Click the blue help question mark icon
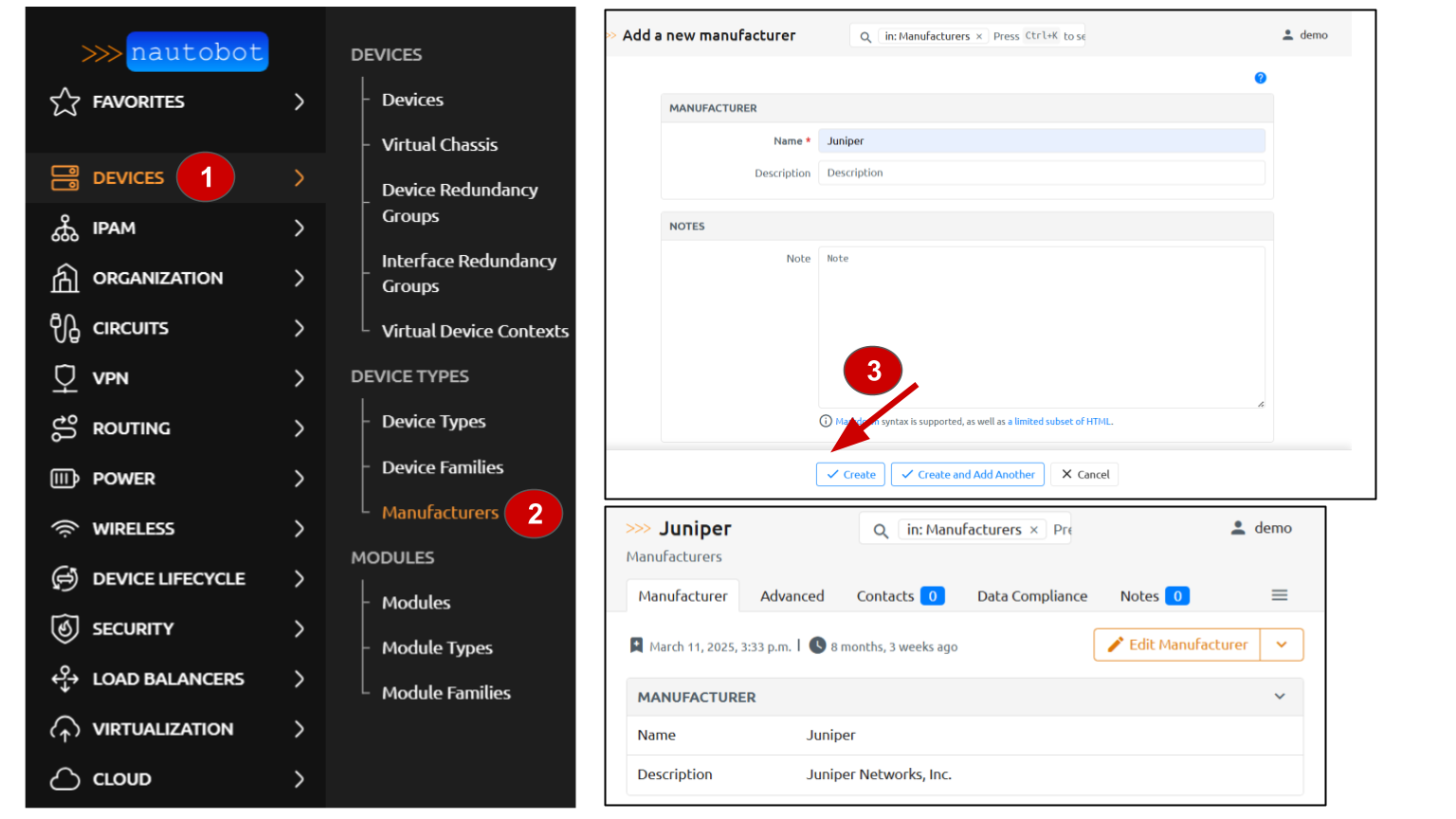The image size is (1456, 819). [x=1260, y=78]
